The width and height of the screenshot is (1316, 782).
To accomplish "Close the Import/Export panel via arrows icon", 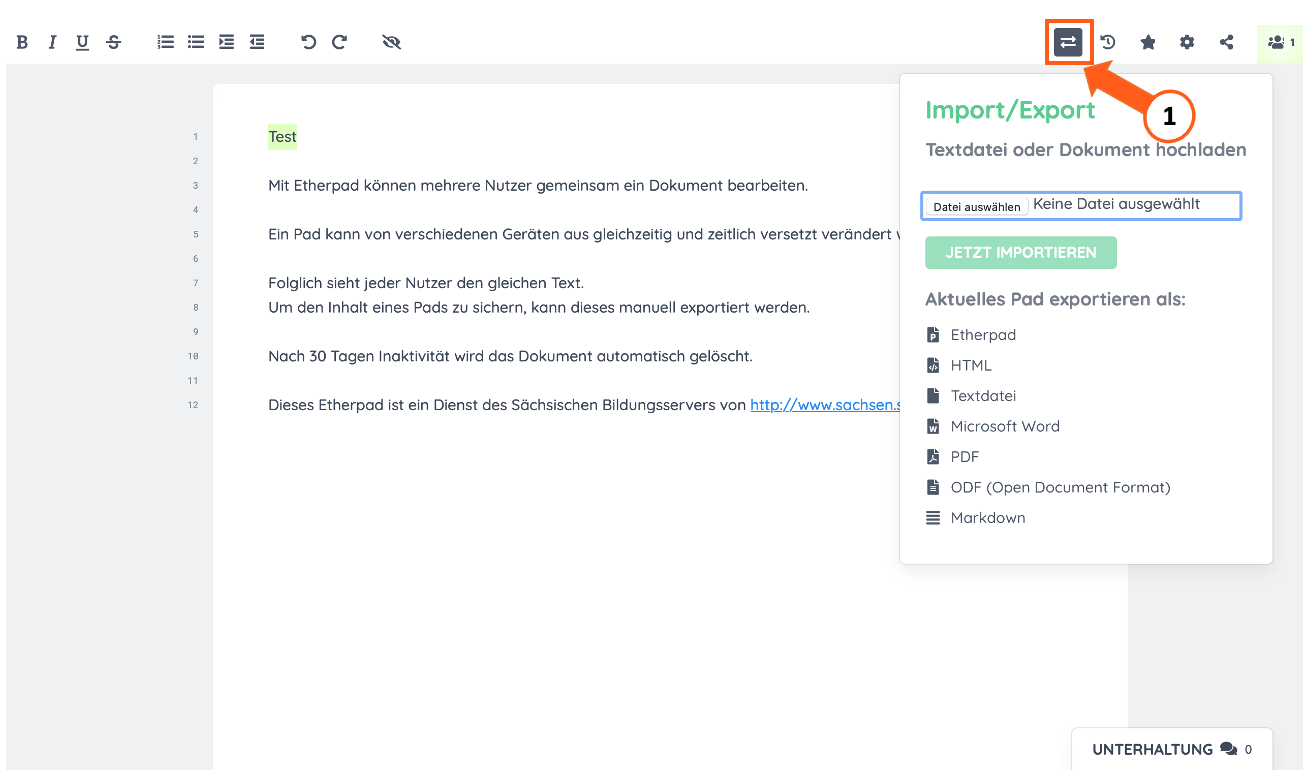I will click(x=1068, y=42).
